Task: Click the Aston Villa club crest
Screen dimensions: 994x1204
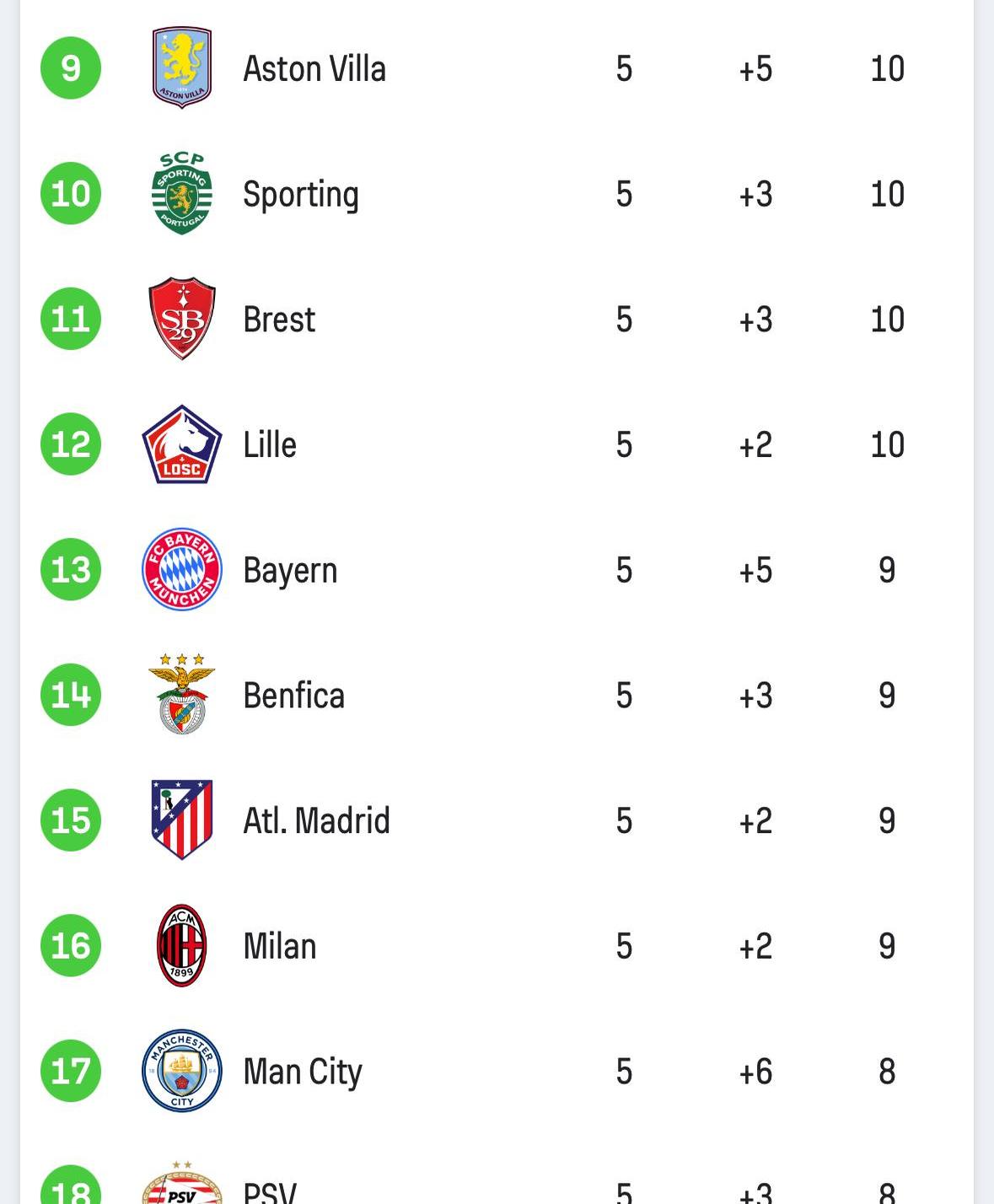Action: pyautogui.click(x=181, y=68)
